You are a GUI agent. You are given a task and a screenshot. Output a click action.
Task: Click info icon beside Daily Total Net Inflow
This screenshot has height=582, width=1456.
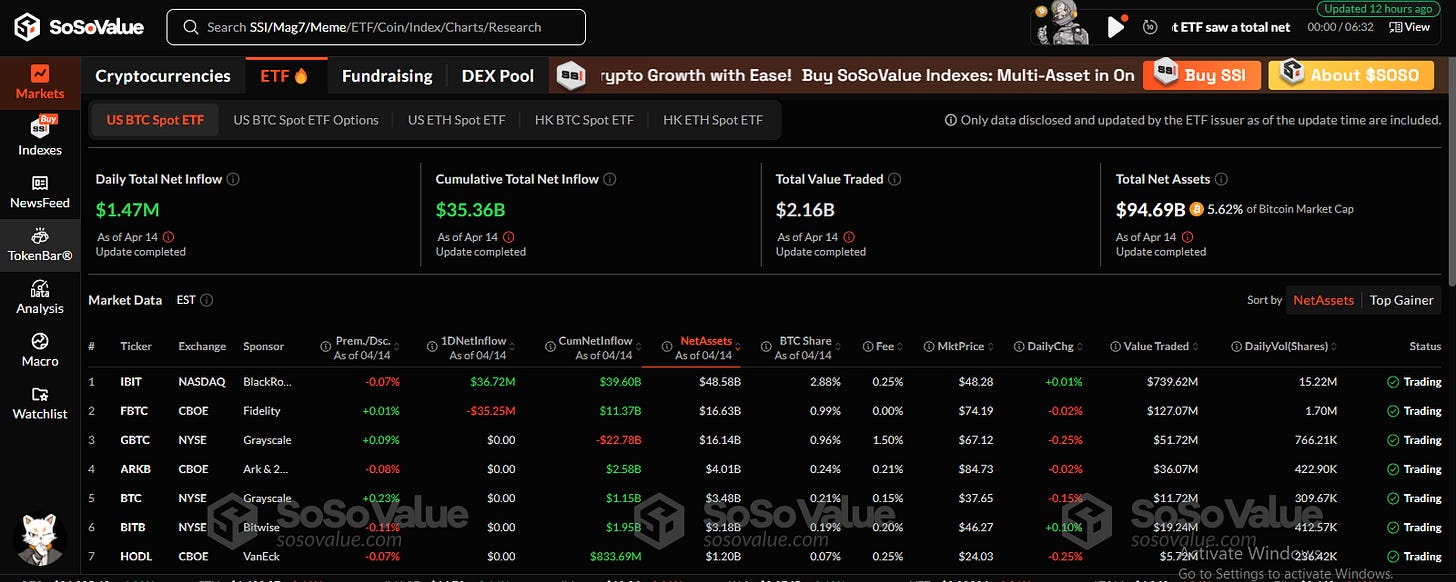point(233,179)
